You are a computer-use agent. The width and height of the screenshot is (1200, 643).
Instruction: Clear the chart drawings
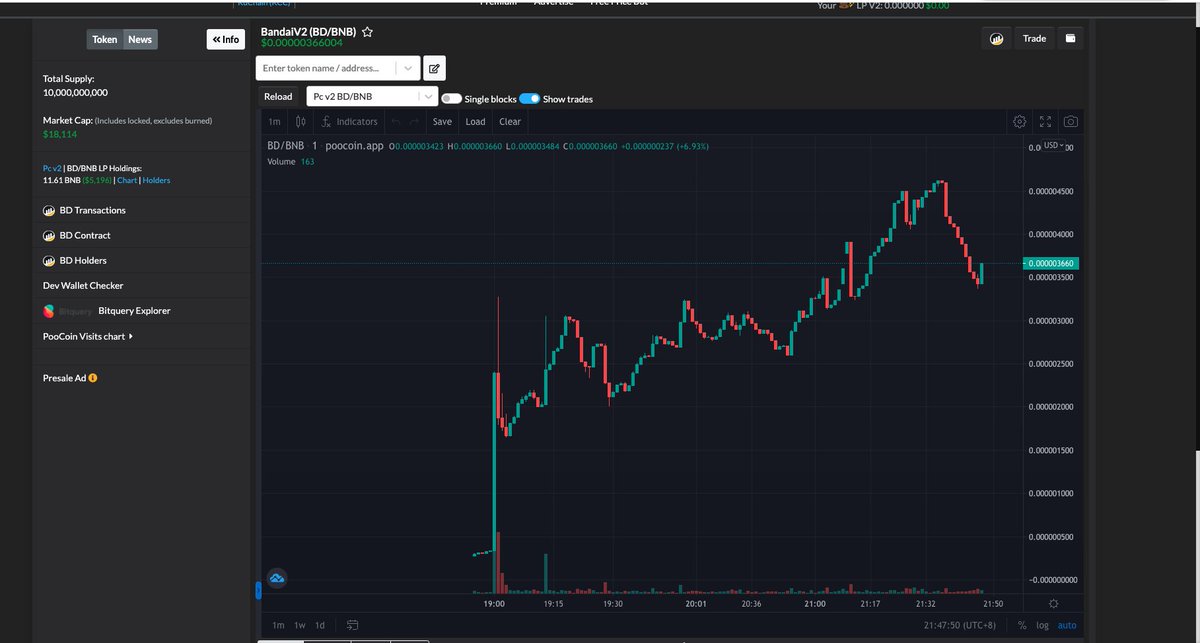[x=510, y=121]
